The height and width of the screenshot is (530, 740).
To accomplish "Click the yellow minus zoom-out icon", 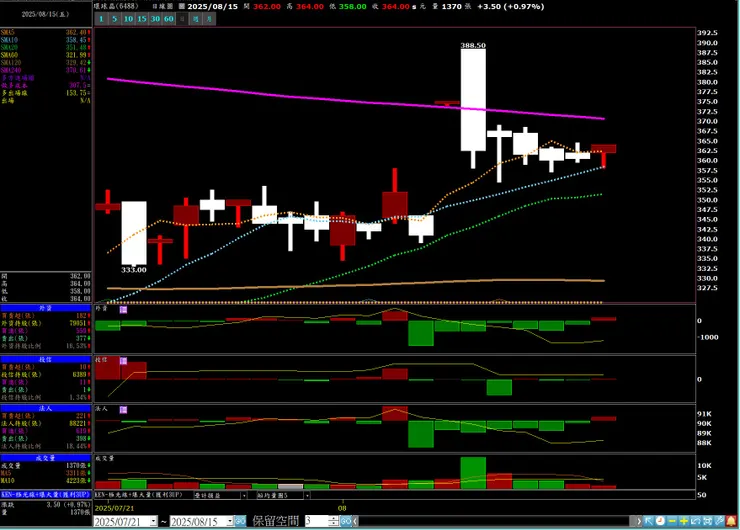I will click(672, 521).
